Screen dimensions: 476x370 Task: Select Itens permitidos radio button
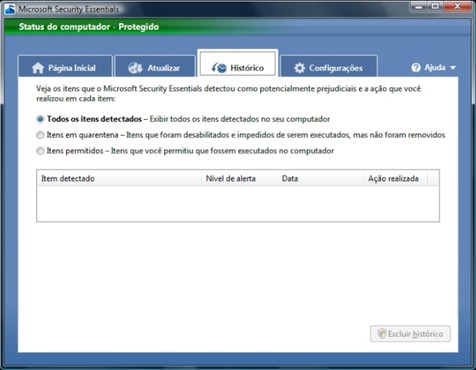(40, 151)
